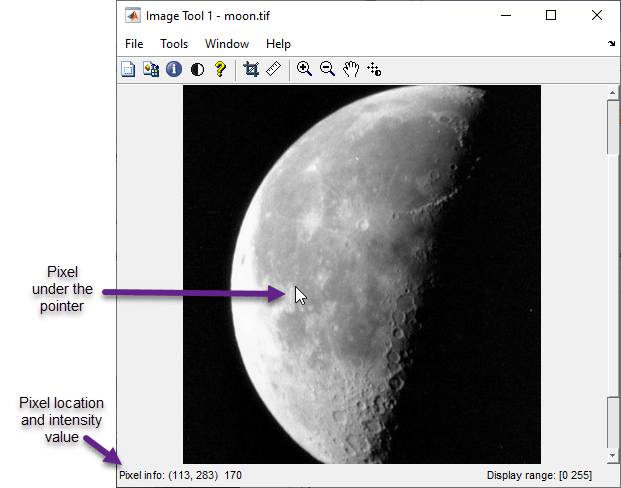
Task: Maximize the Image Tool window
Action: click(x=551, y=15)
